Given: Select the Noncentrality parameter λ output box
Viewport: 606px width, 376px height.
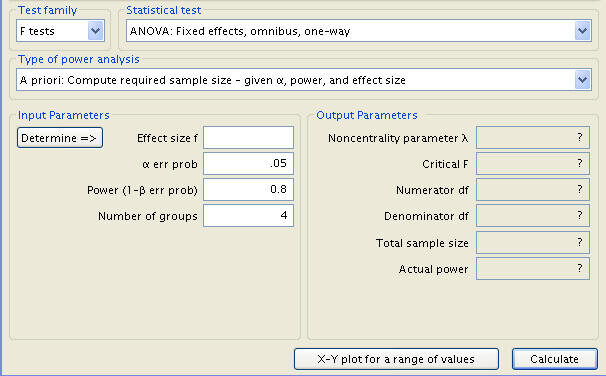Looking at the screenshot, I should pyautogui.click(x=533, y=138).
